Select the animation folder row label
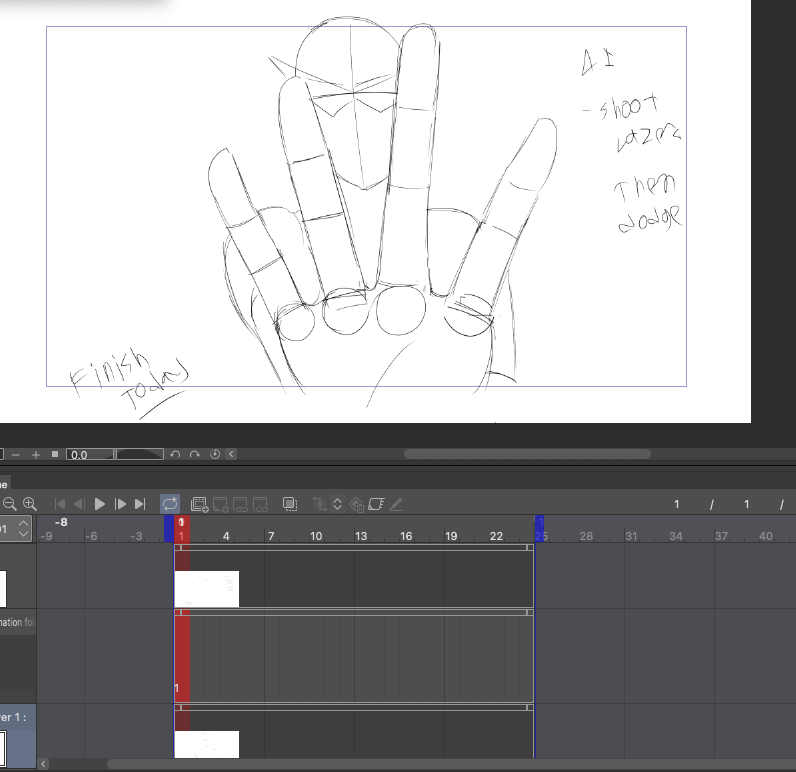The image size is (796, 772). tap(18, 622)
